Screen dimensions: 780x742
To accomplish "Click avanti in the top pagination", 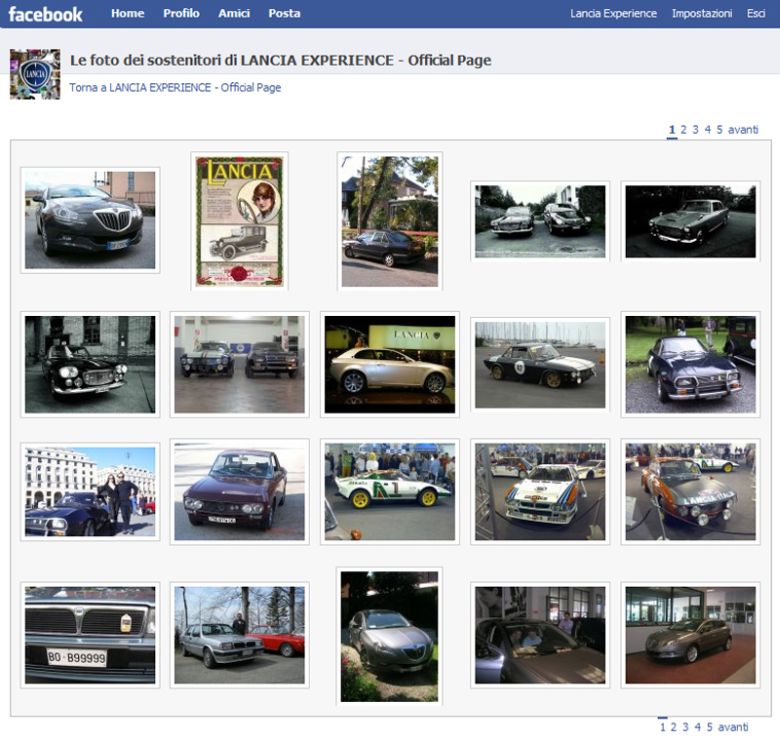I will [x=743, y=130].
